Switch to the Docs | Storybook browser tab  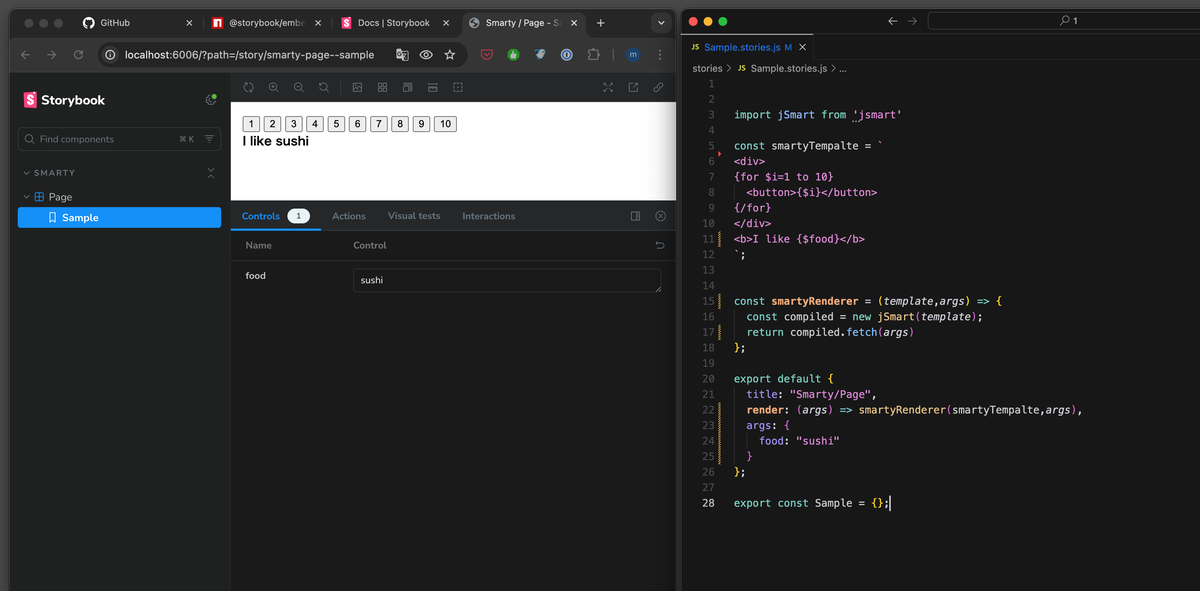pos(394,22)
